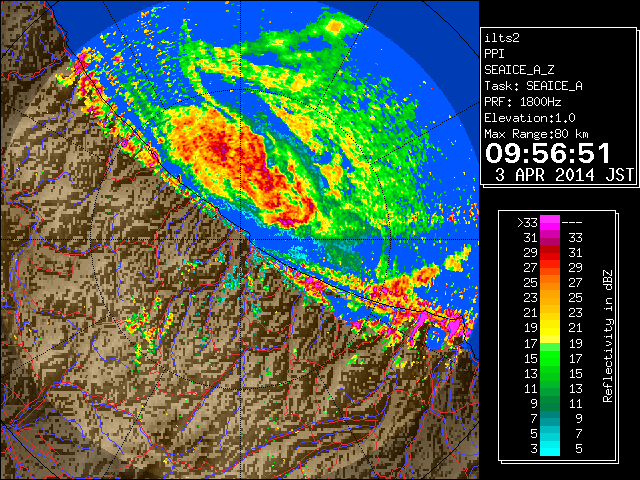640x480 pixels.
Task: Select the yellow 19–21 dBZ legend band
Action: (x=550, y=328)
